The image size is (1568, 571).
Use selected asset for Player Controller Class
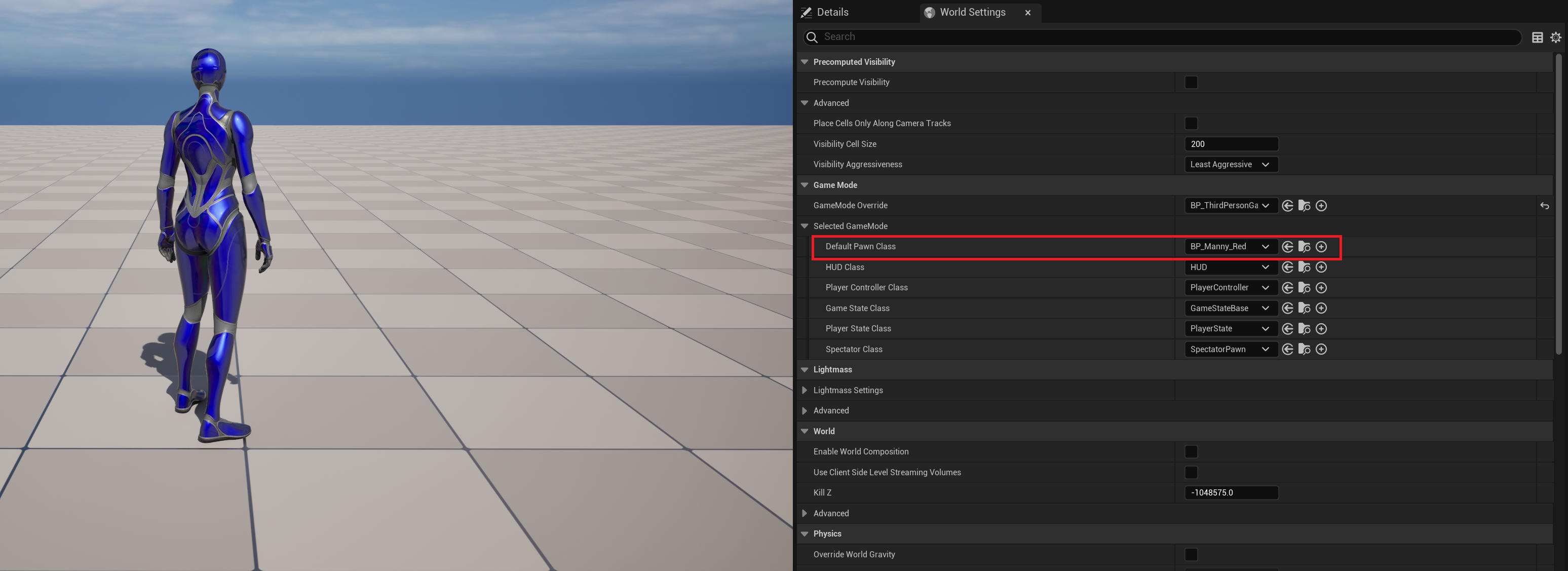tap(1287, 287)
